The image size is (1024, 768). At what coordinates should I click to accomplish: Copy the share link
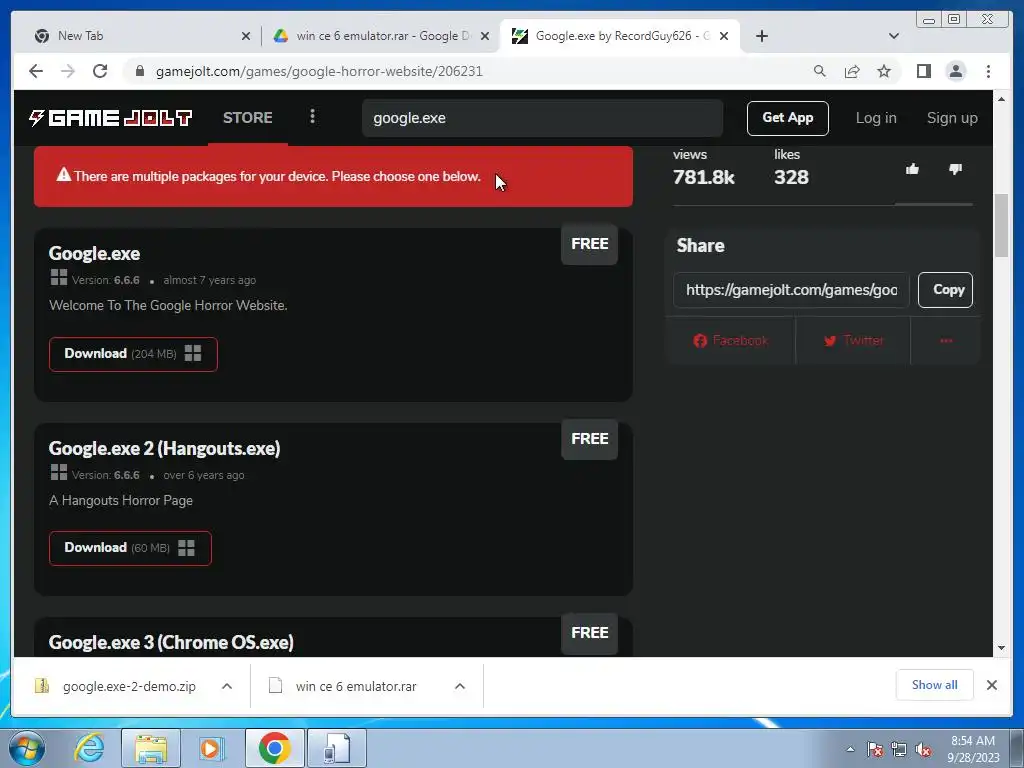click(x=945, y=290)
